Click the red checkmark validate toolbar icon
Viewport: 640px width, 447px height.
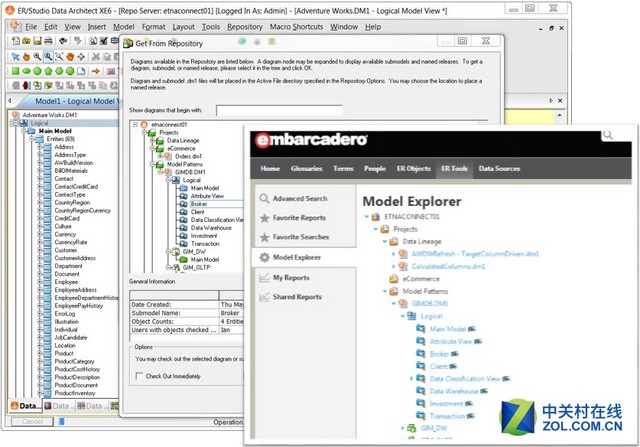(104, 40)
